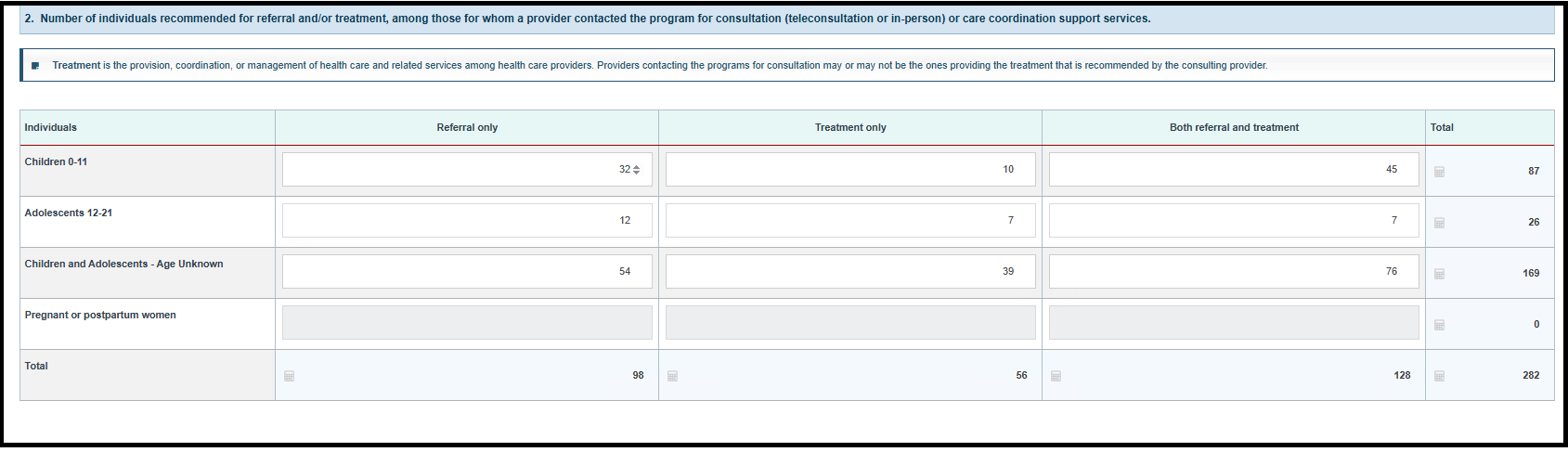Click calculator icon in Both referral and treatment total
1568x452 pixels.
click(x=1056, y=376)
